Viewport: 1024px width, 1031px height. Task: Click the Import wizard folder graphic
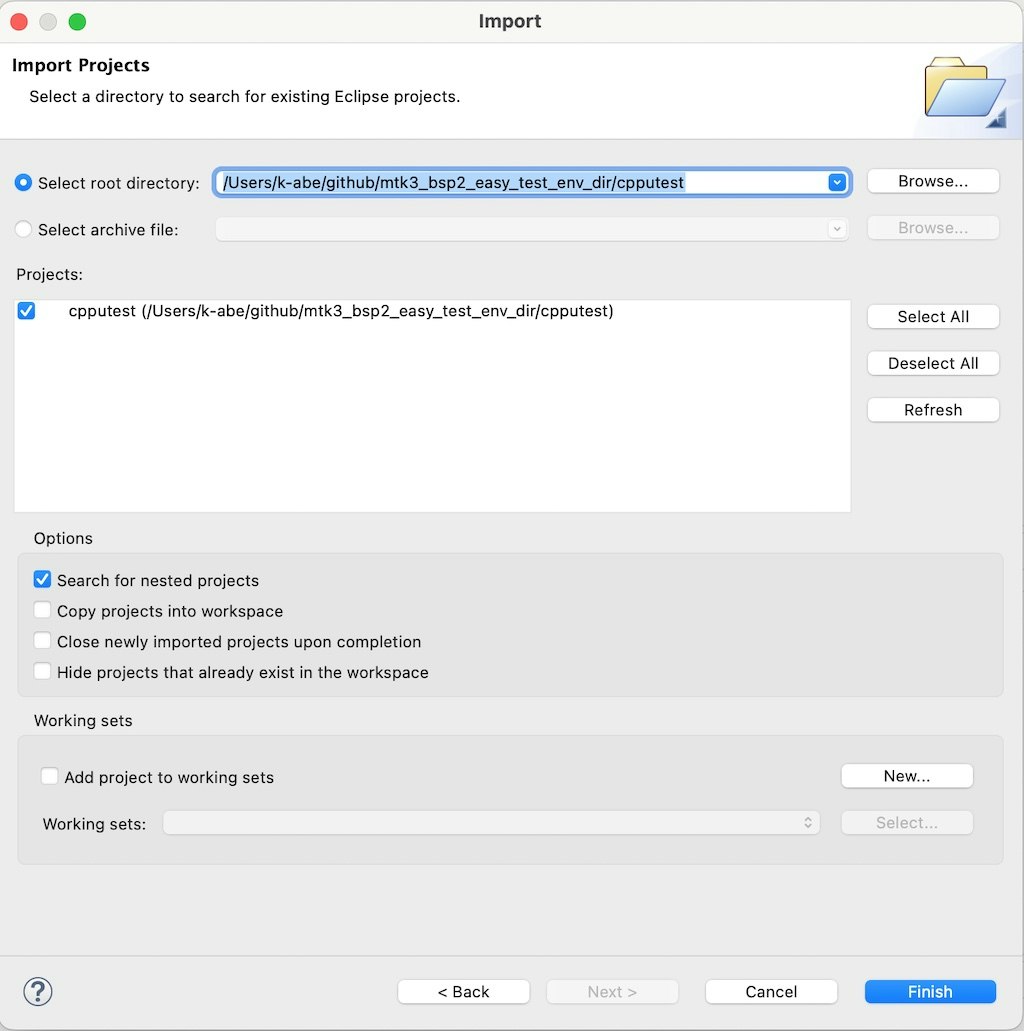tap(963, 89)
